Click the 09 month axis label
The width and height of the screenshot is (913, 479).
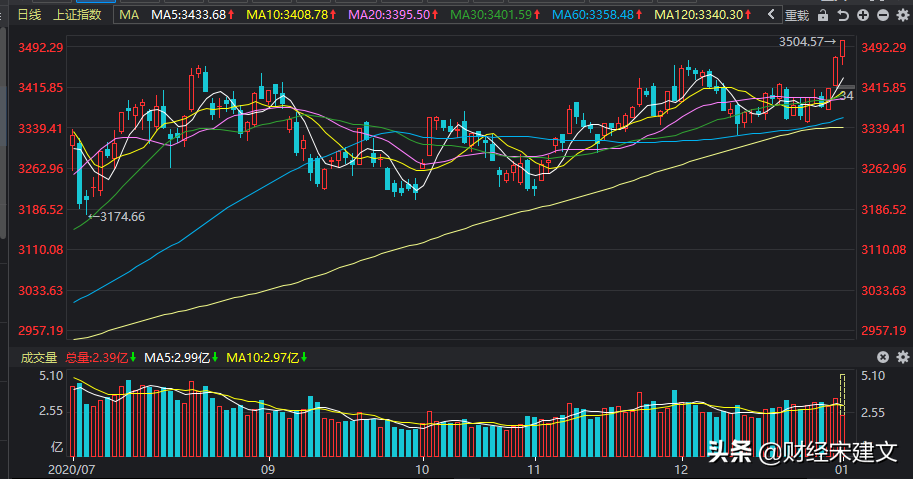(268, 469)
